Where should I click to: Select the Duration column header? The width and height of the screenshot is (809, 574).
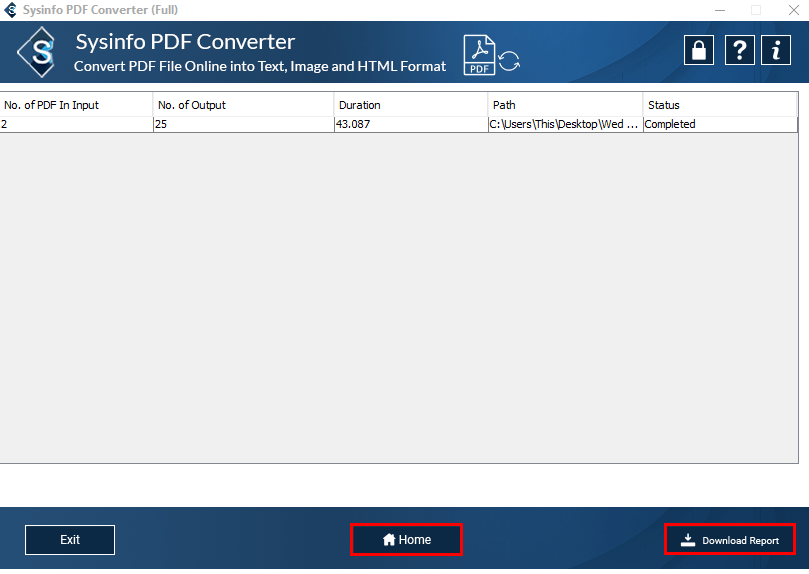click(410, 105)
